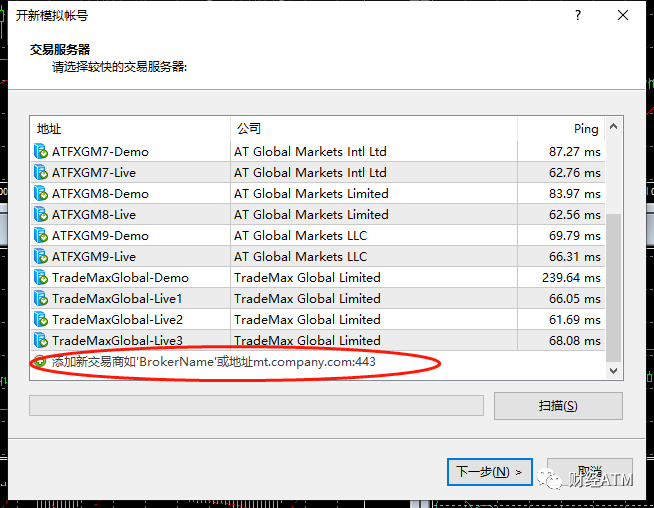Click TradeMax Global Limited in TradeMaxGlobal-Live2 row
Screen dimensions: 654x508
click(x=307, y=319)
